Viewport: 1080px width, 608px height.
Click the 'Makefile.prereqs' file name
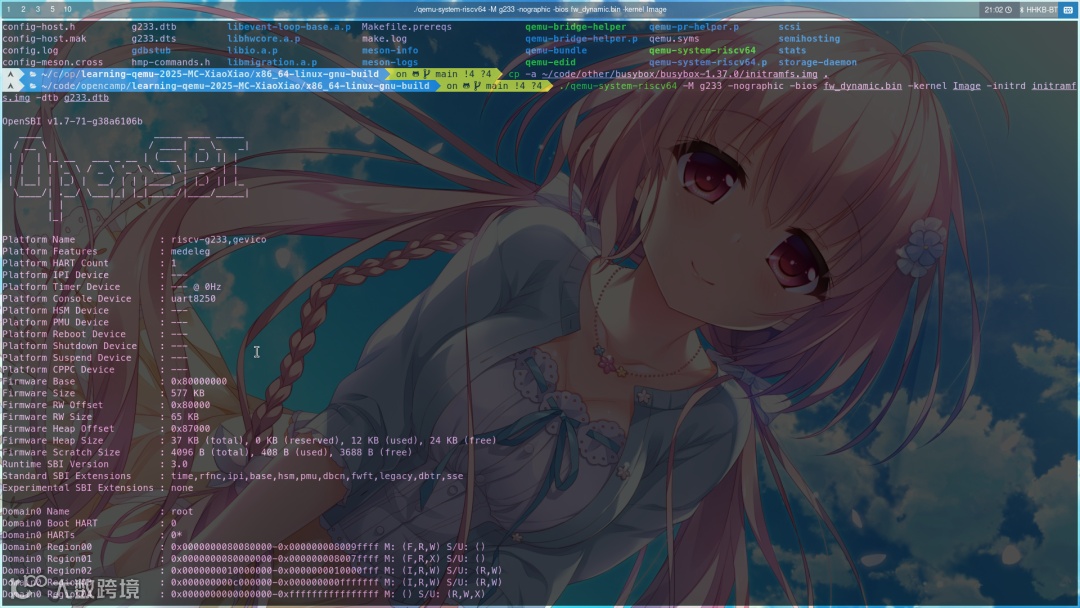coord(406,27)
